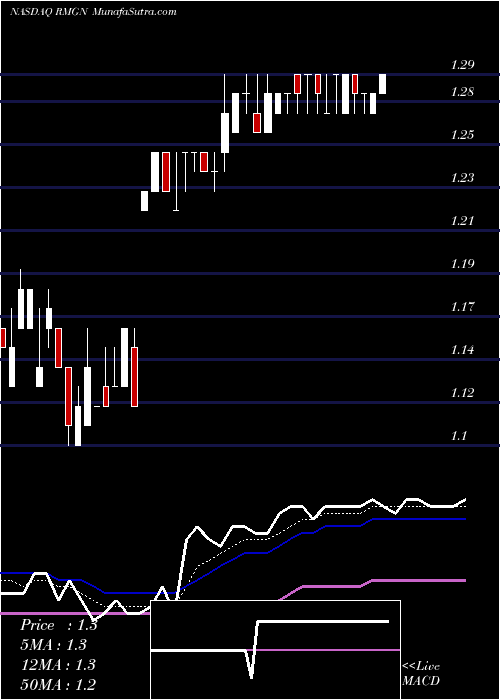Click the MACD inset chart panel
Viewport: 500px width, 700px height.
point(275,650)
